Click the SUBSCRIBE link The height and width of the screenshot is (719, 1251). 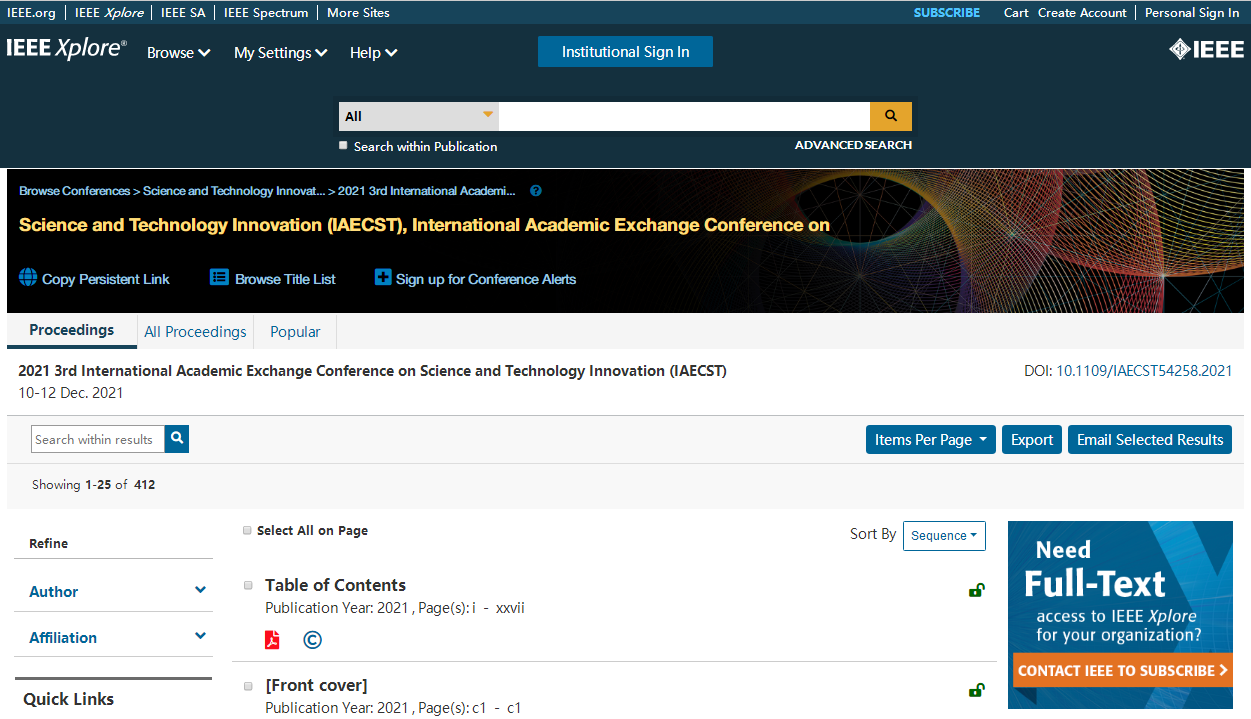point(946,13)
